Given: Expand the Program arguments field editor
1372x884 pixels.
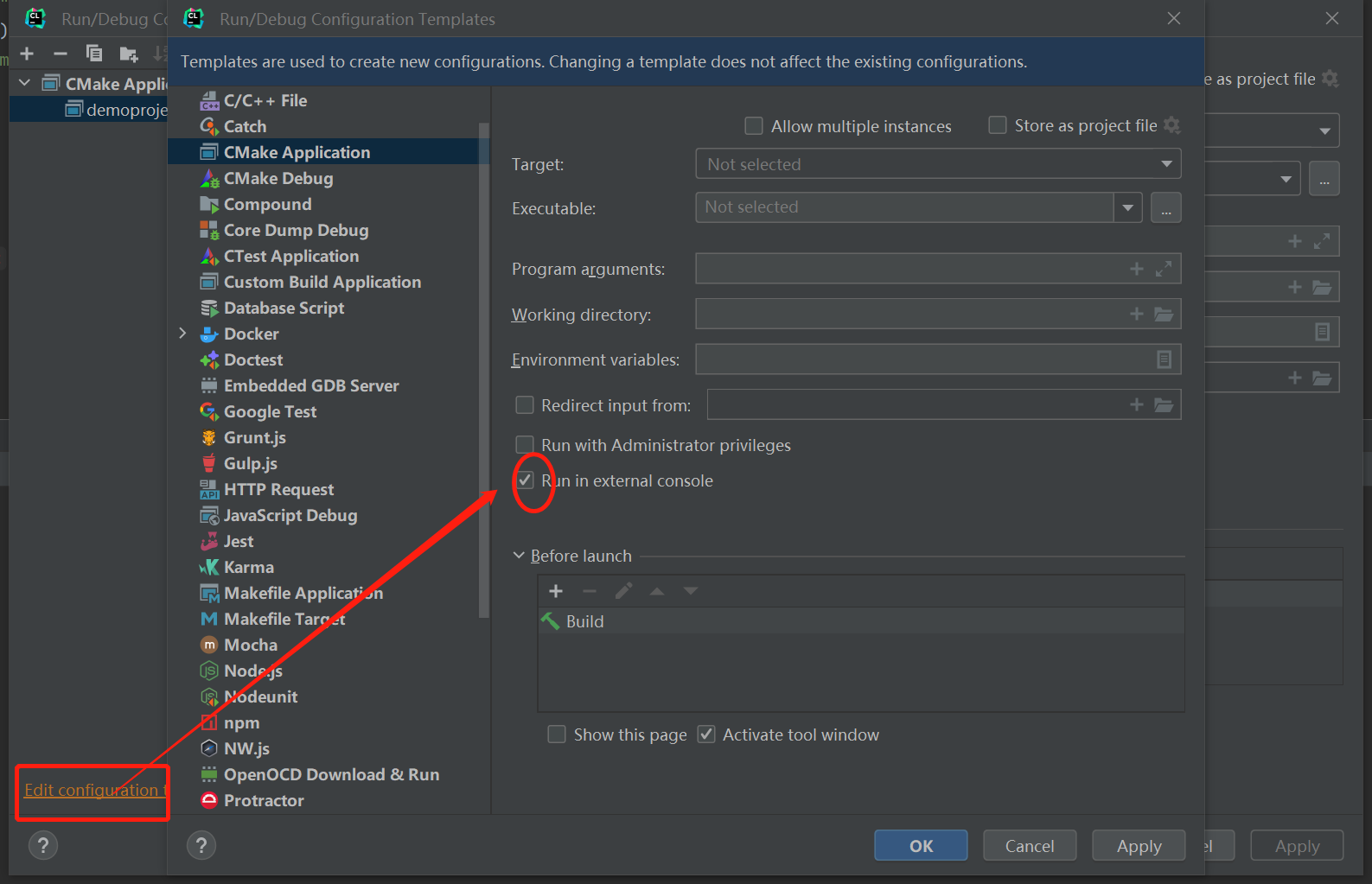Looking at the screenshot, I should tap(1164, 269).
